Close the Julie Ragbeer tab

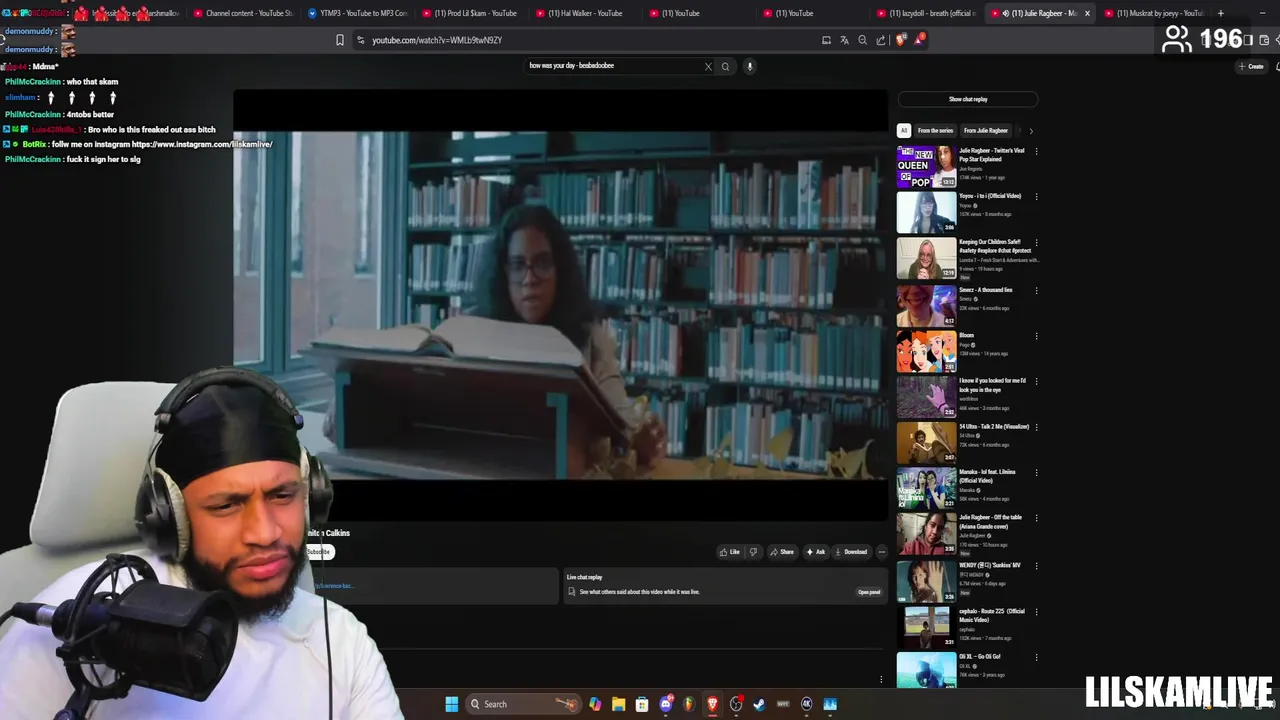click(1087, 13)
